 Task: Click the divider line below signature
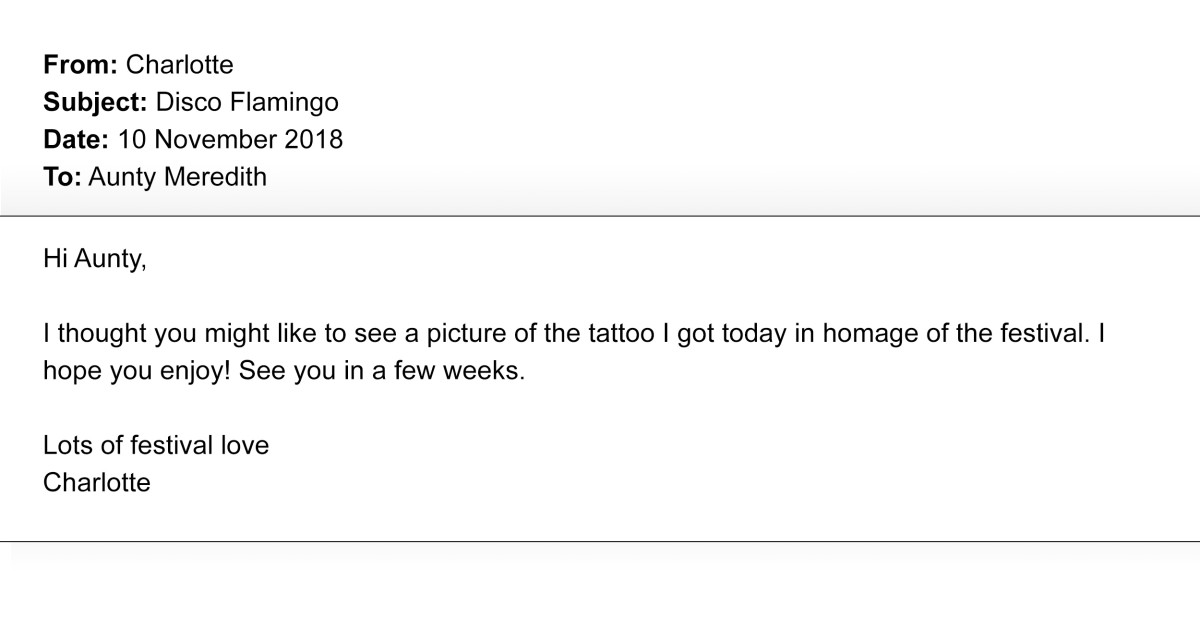coord(600,542)
